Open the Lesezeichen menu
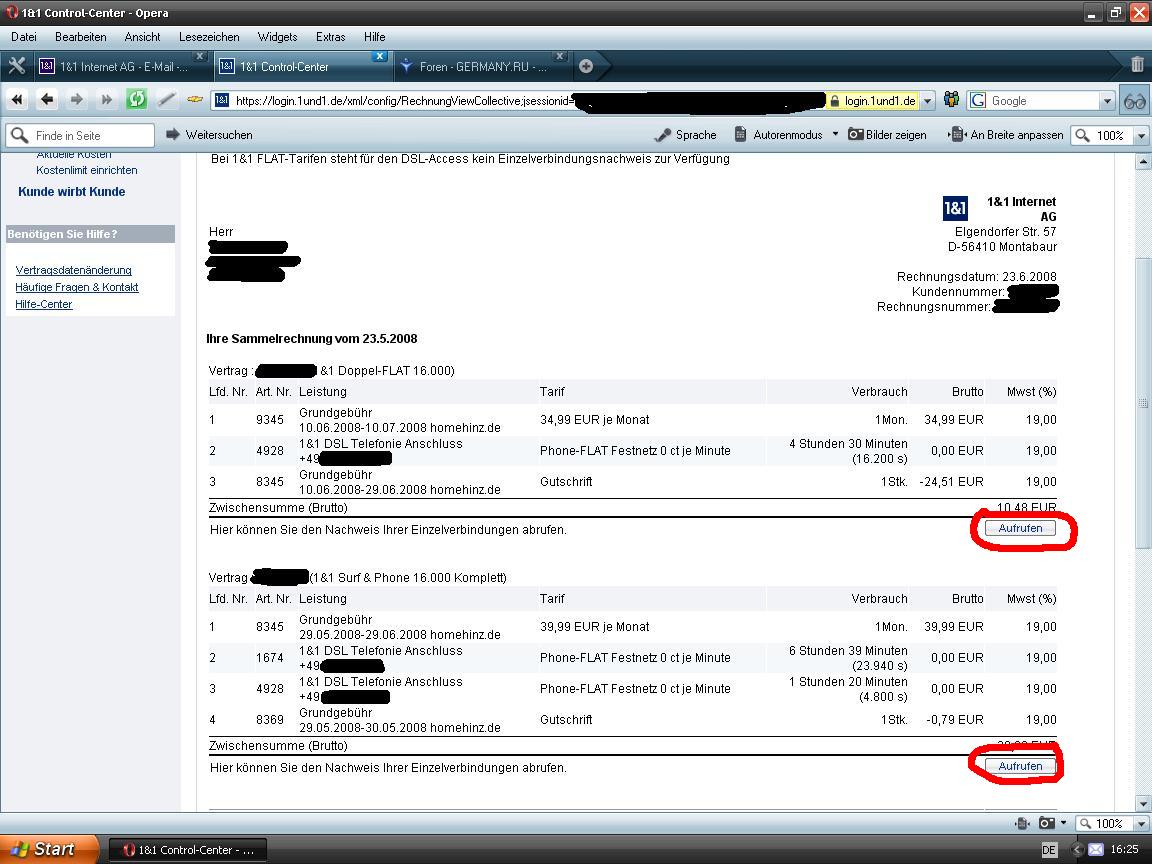This screenshot has height=864, width=1152. tap(209, 37)
